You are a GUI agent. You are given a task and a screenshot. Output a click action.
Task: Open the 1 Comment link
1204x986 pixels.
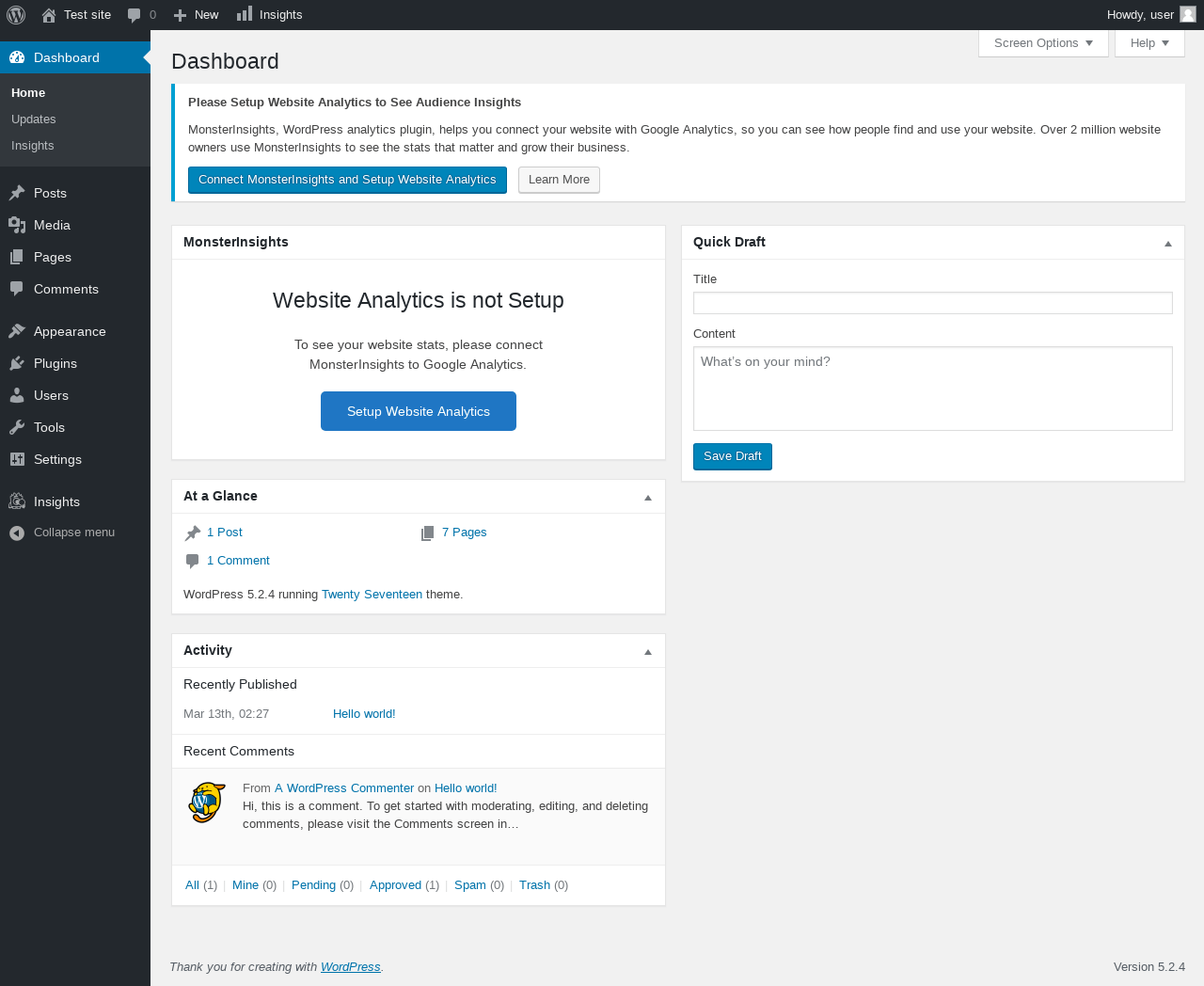238,561
